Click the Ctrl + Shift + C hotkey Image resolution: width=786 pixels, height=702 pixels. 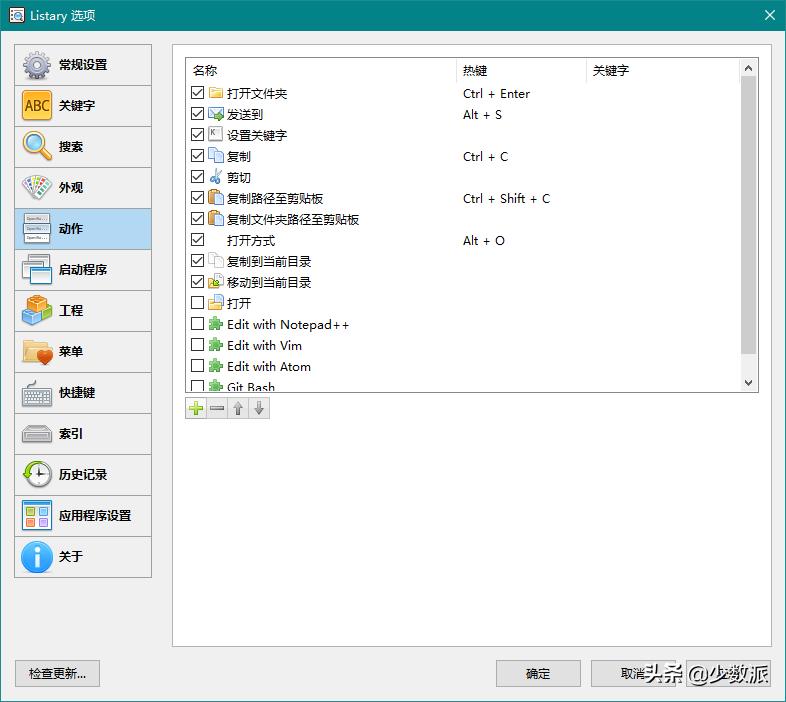(x=506, y=199)
